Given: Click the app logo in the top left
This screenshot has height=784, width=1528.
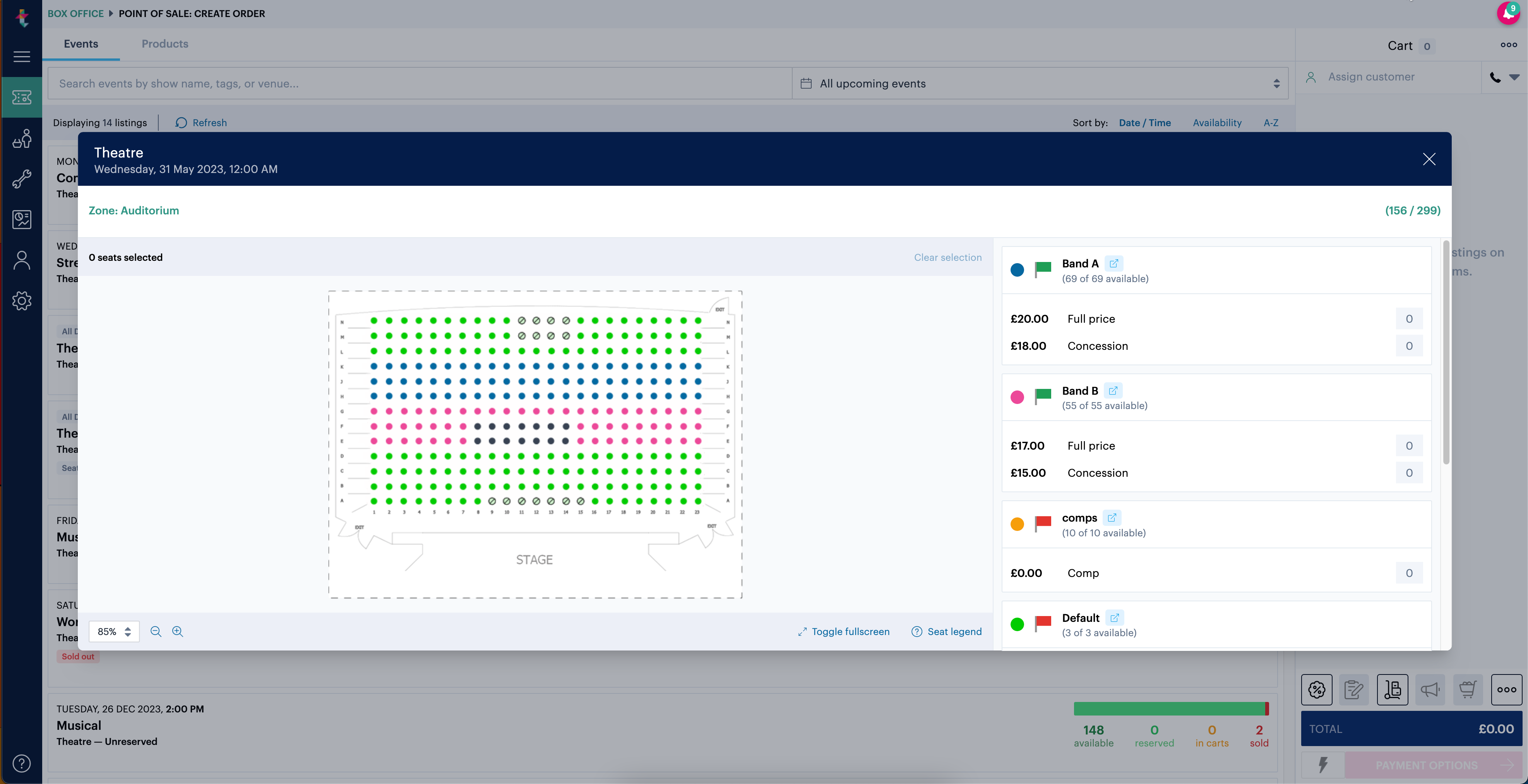Looking at the screenshot, I should [22, 18].
